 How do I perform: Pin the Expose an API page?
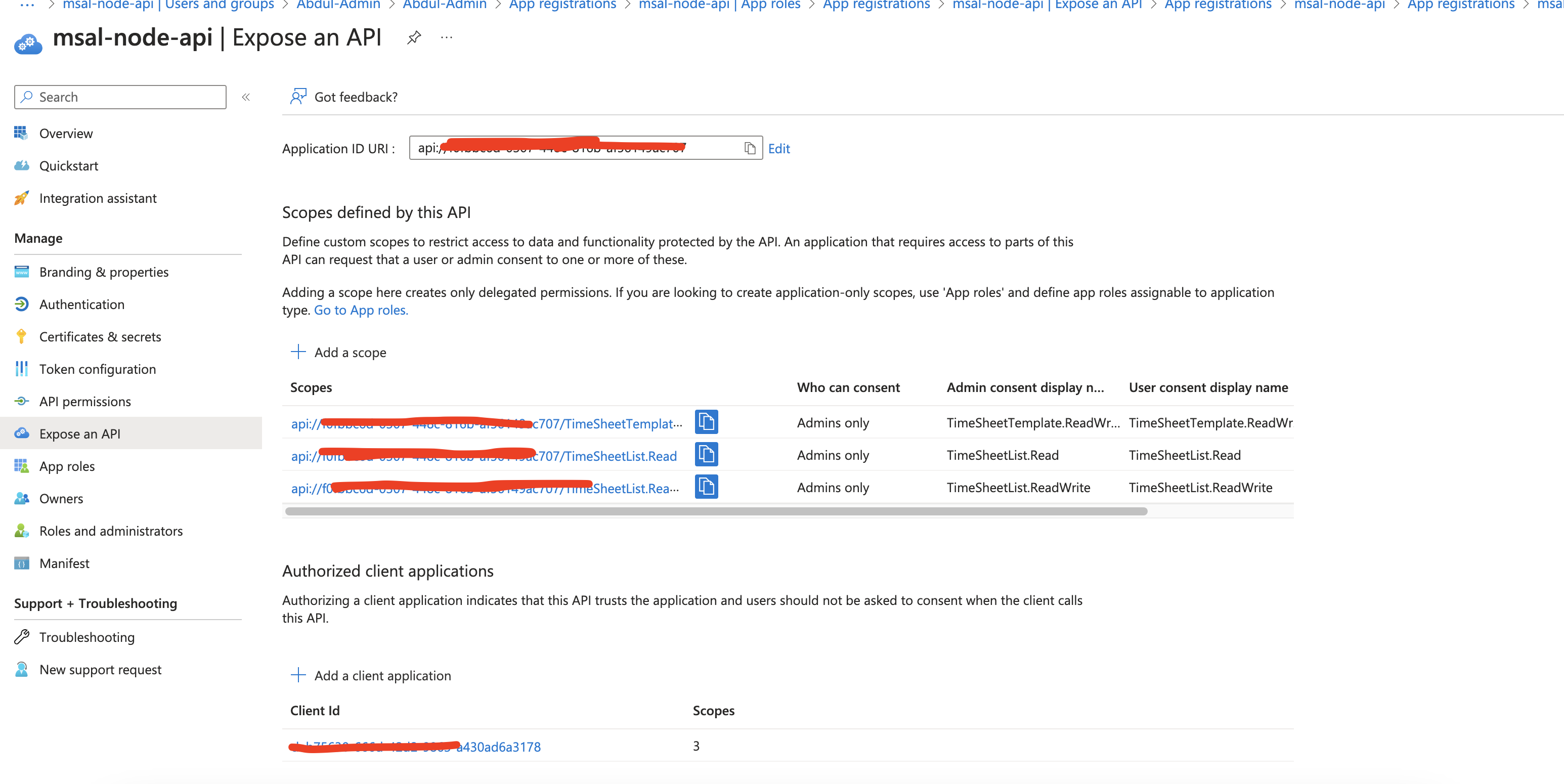414,37
